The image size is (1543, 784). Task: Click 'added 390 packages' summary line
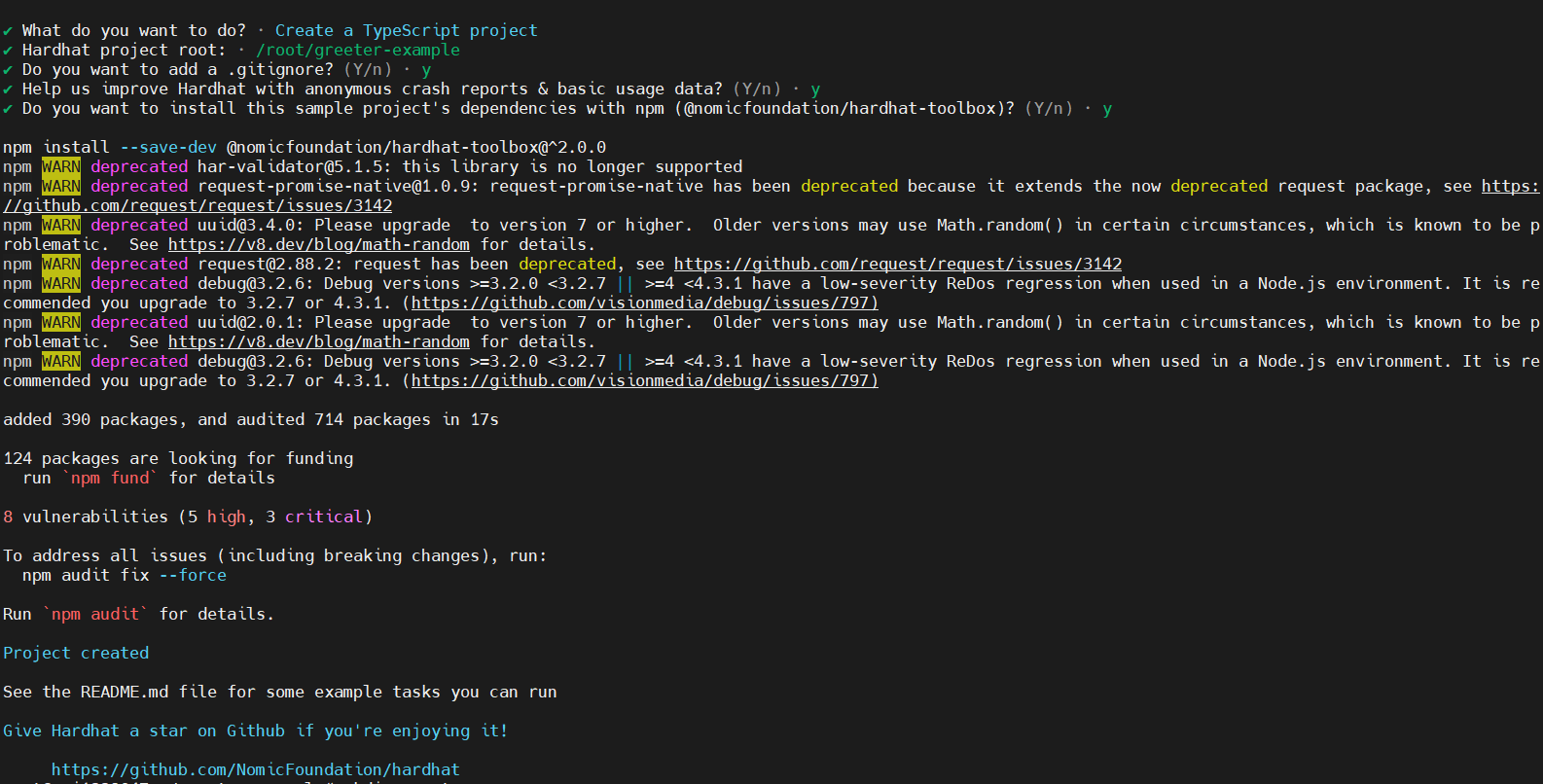(x=251, y=419)
